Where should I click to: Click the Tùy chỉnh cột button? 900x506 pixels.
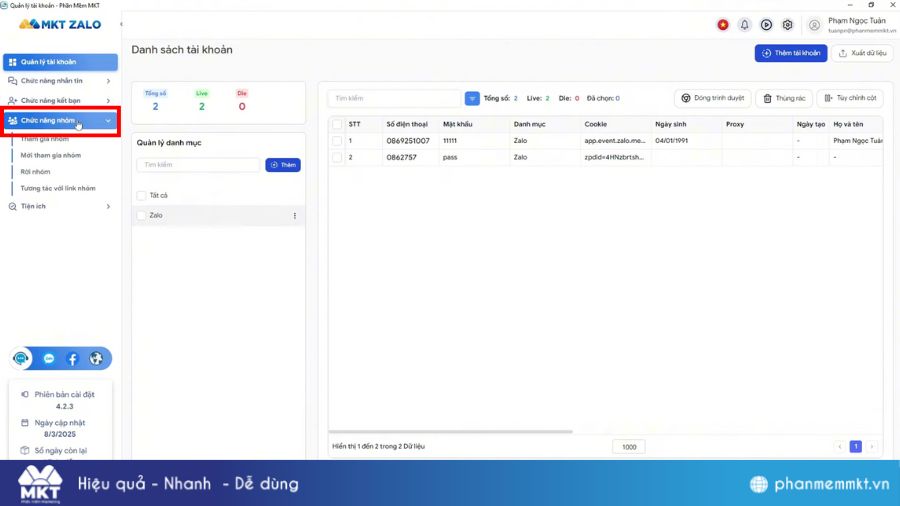point(850,98)
